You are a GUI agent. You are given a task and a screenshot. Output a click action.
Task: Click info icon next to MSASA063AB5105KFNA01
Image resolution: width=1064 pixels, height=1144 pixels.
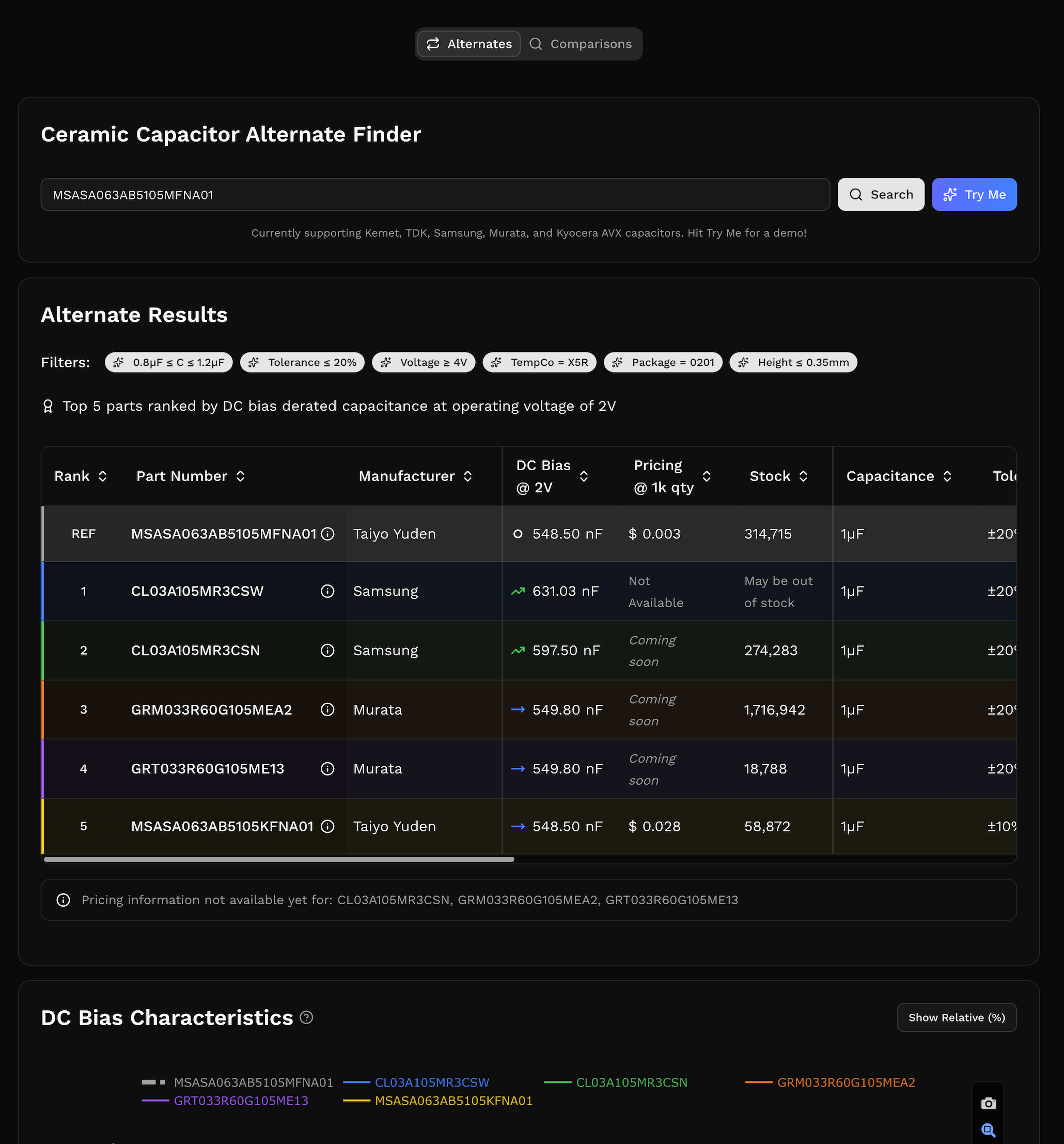(x=327, y=826)
